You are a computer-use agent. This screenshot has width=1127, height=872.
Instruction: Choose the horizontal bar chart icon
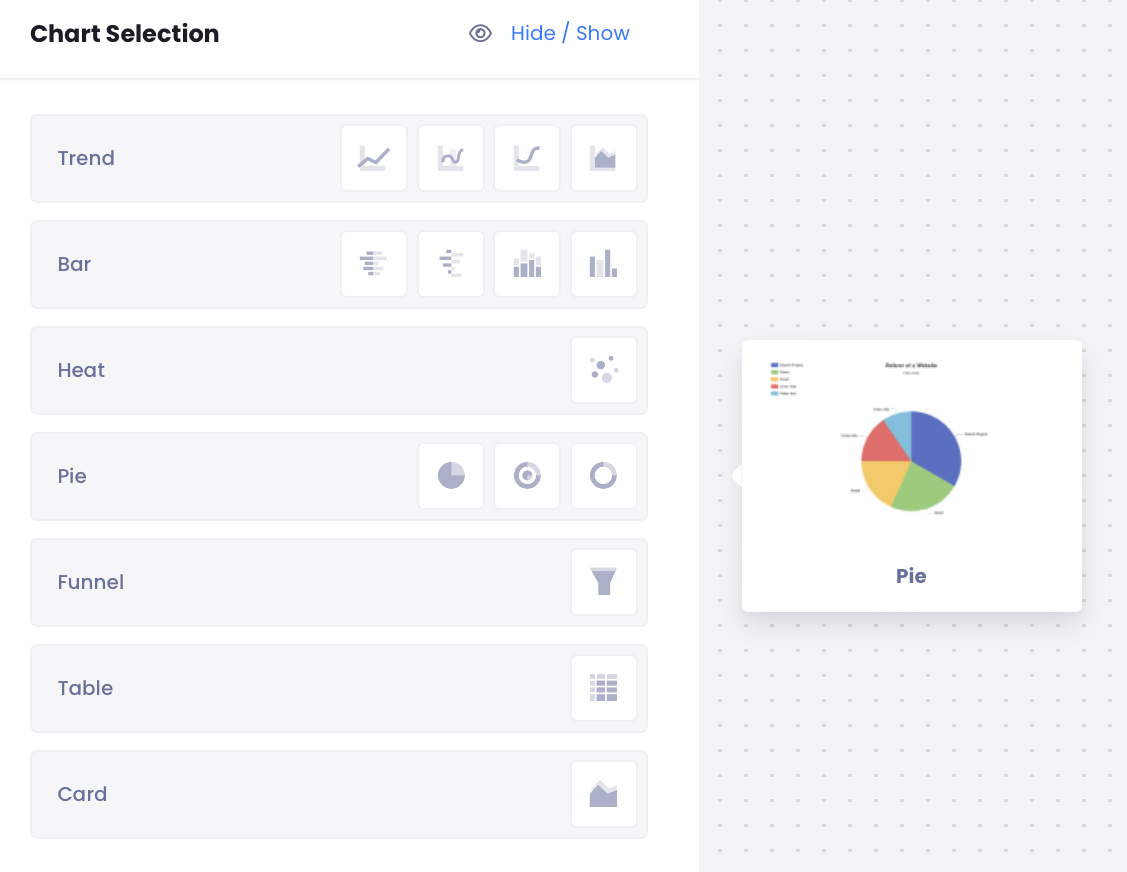point(374,264)
